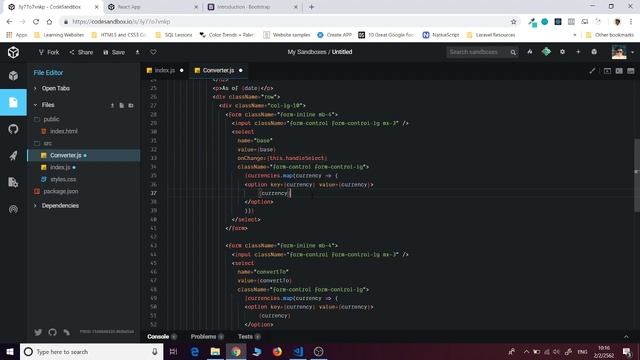This screenshot has height=360, width=640.
Task: Open the Project Info sidebar icon
Action: click(x=13, y=76)
